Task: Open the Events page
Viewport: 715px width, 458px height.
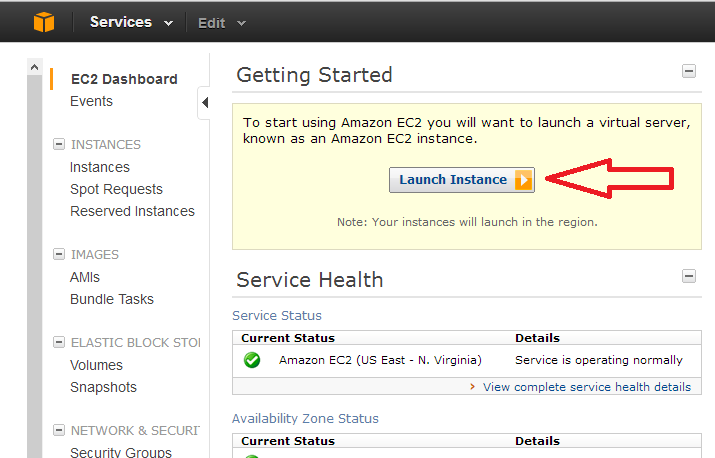Action: click(91, 101)
